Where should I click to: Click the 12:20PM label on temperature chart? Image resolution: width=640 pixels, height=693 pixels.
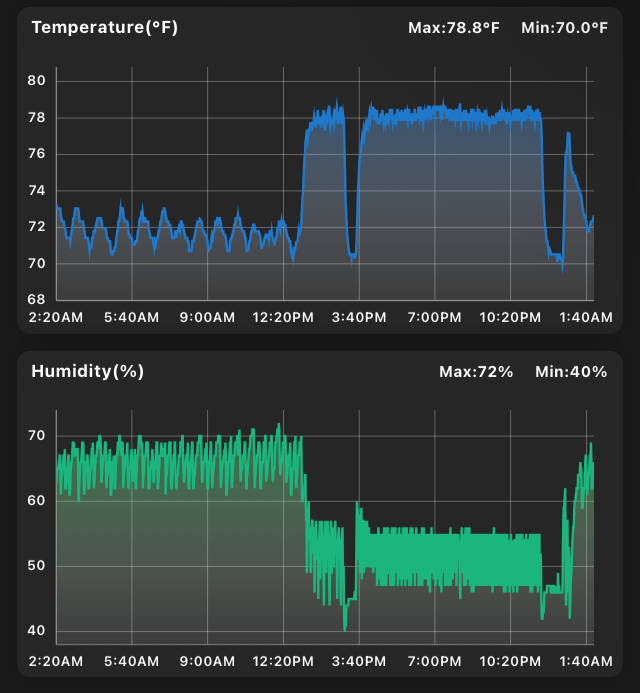tap(283, 317)
